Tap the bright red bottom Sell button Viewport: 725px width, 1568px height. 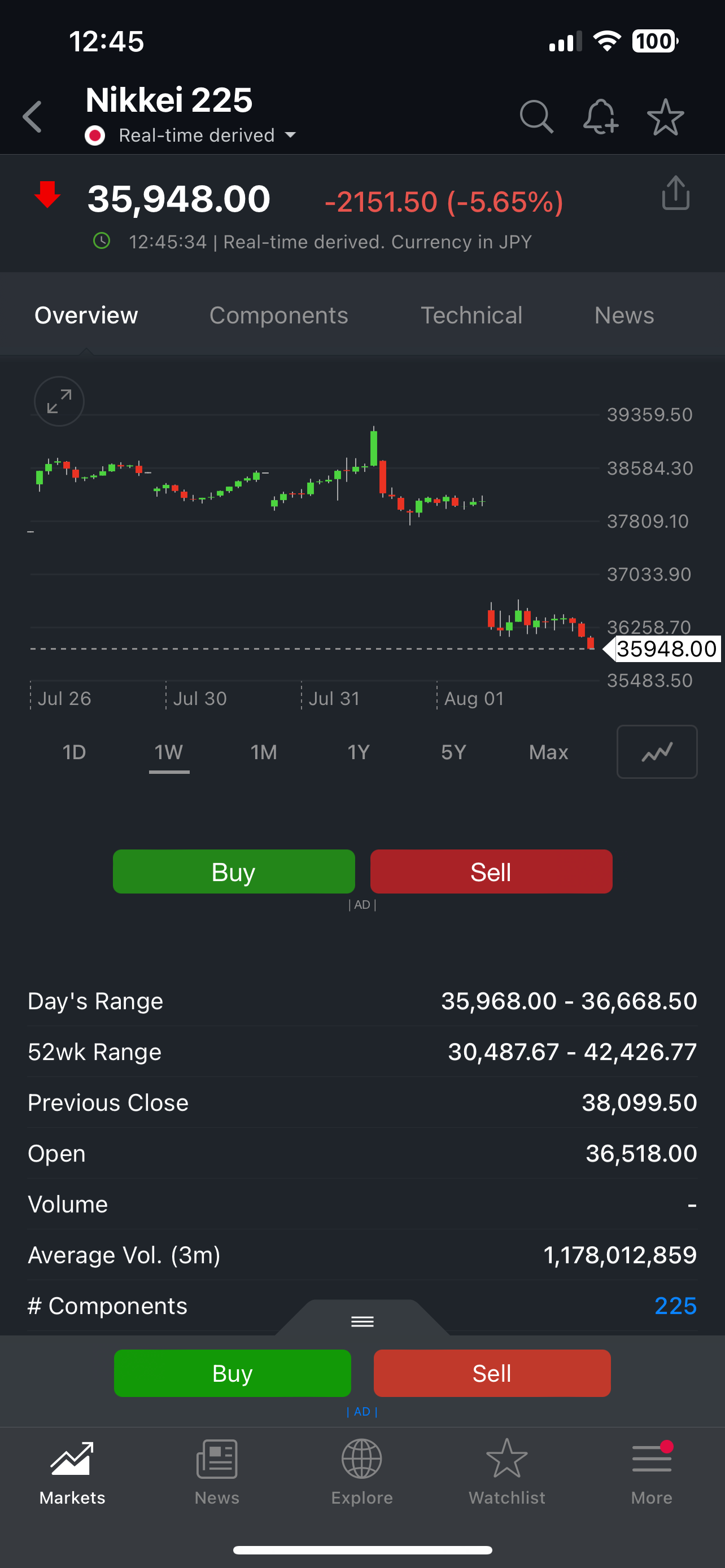pyautogui.click(x=492, y=1373)
